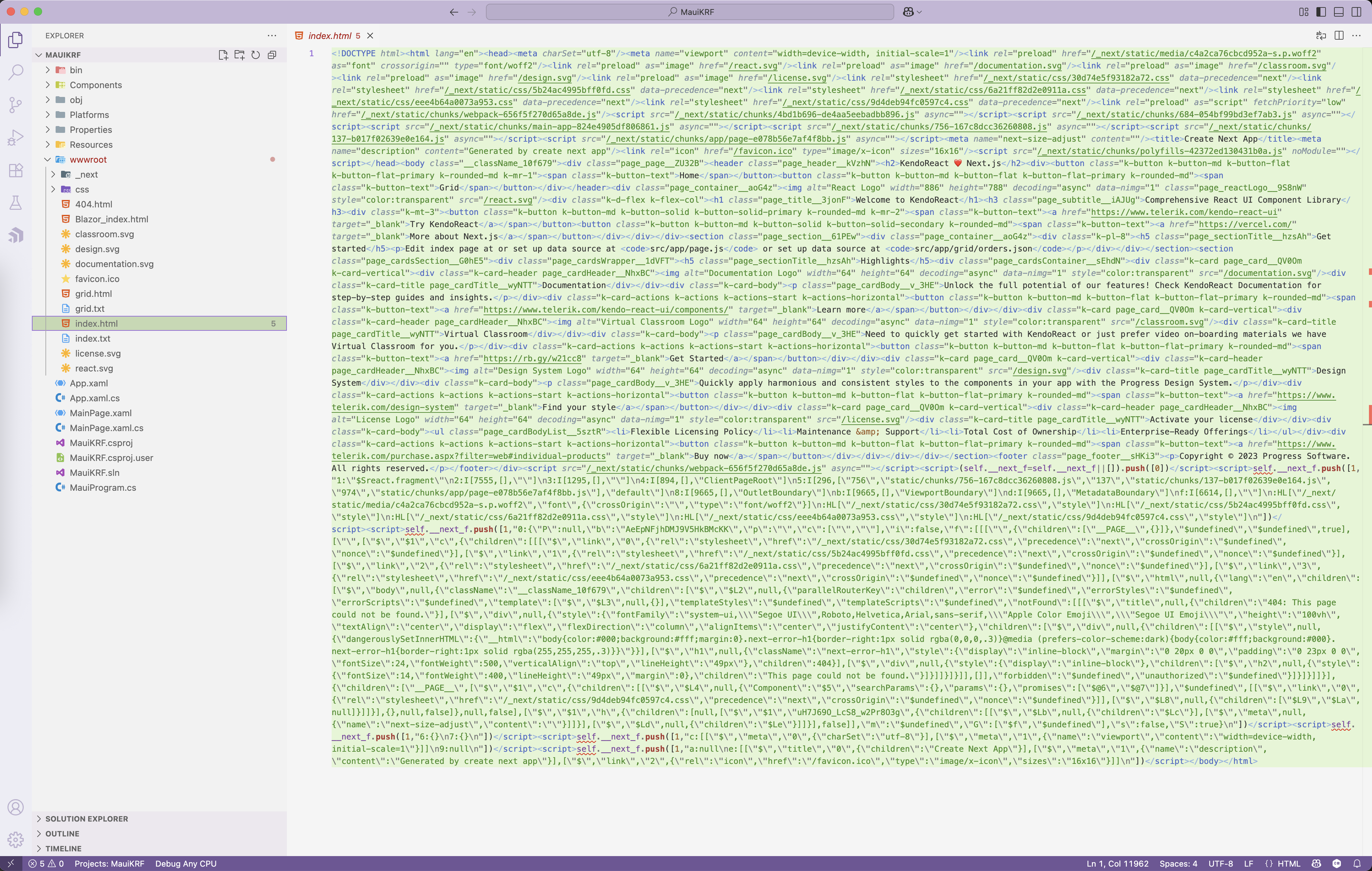Screen dimensions: 1372x871
Task: Open the Explorer view in activity bar
Action: (16, 40)
